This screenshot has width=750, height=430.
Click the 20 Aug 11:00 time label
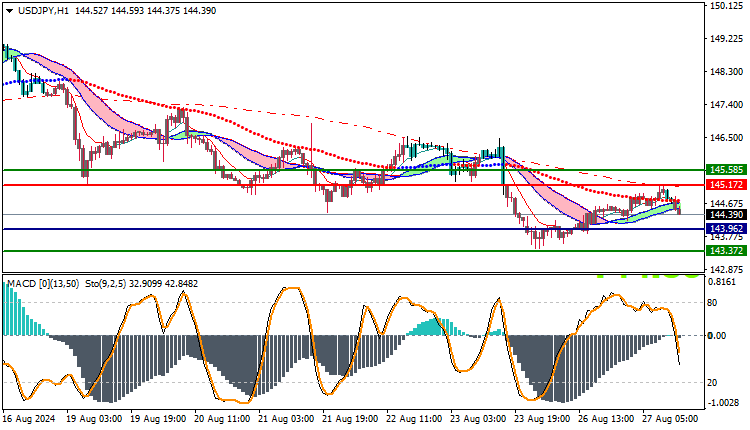pyautogui.click(x=222, y=419)
